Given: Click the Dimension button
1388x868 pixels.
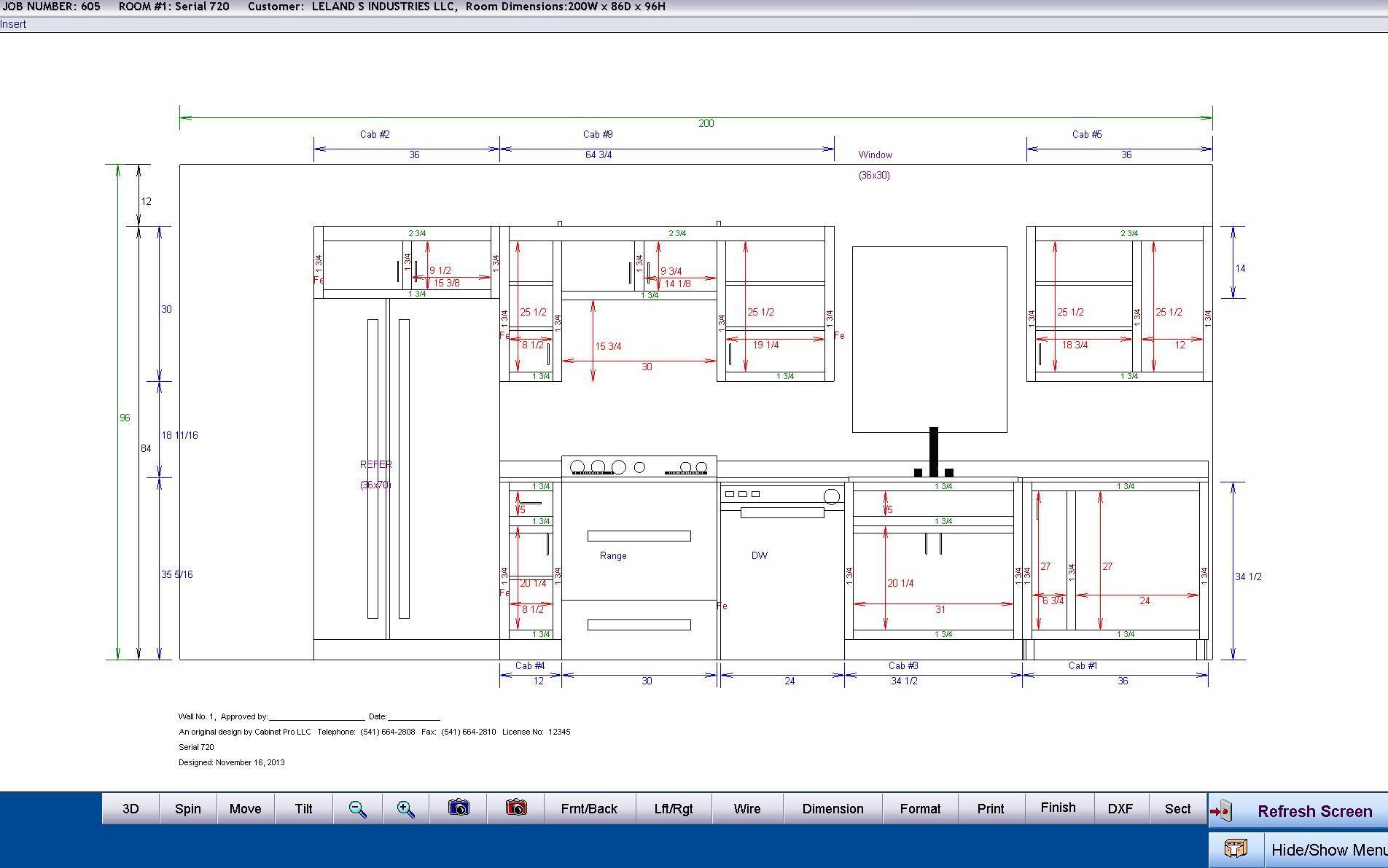Looking at the screenshot, I should [x=833, y=809].
